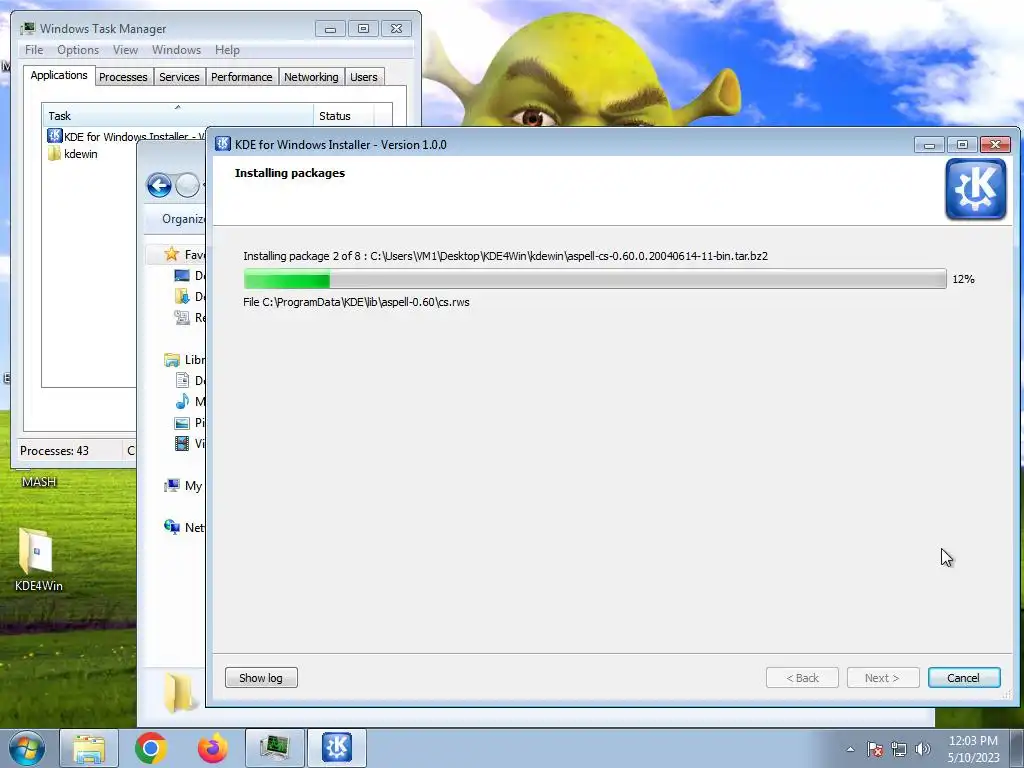Switch to Services tab
1024x768 pixels.
[179, 77]
